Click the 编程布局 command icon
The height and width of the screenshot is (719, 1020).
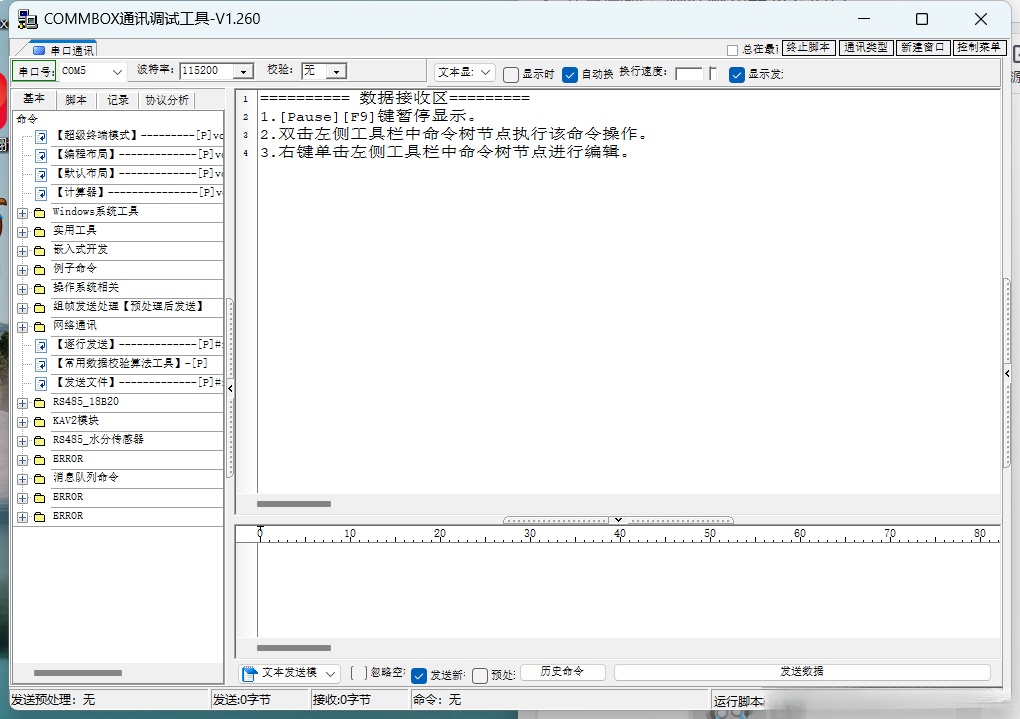41,156
